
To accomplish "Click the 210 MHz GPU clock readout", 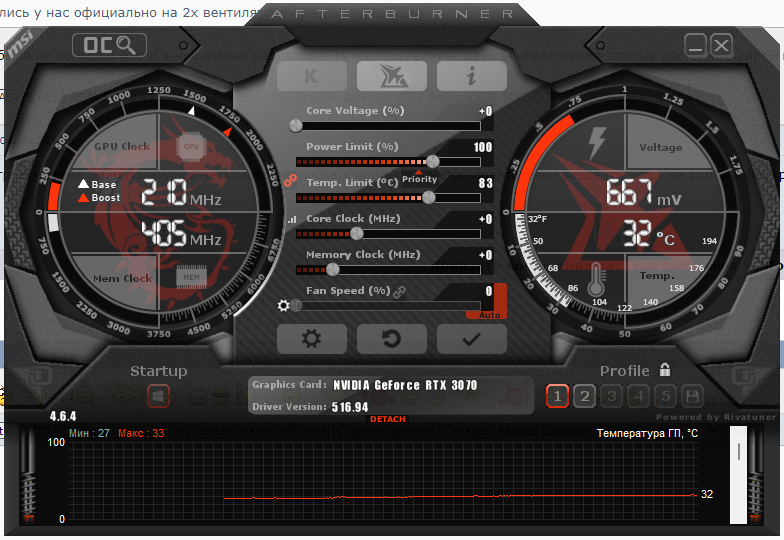I will tap(182, 193).
